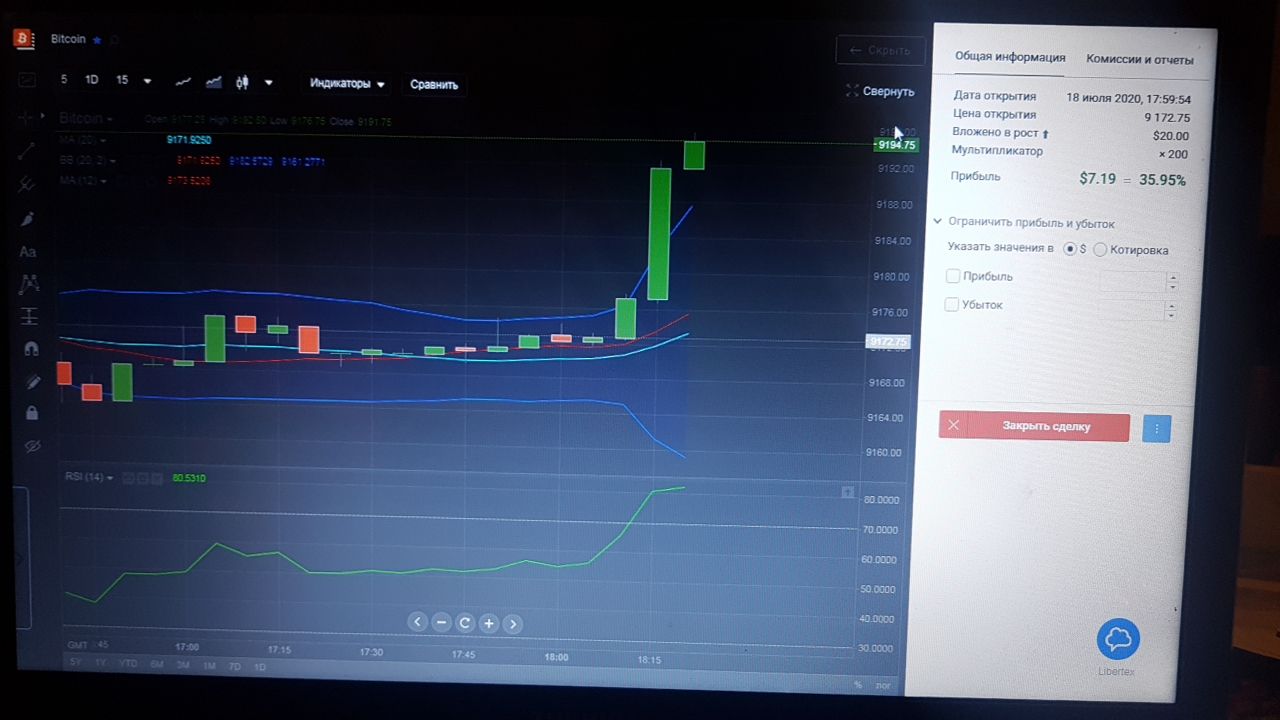Click the GMT timezone label
The height and width of the screenshot is (720, 1280).
pos(77,645)
